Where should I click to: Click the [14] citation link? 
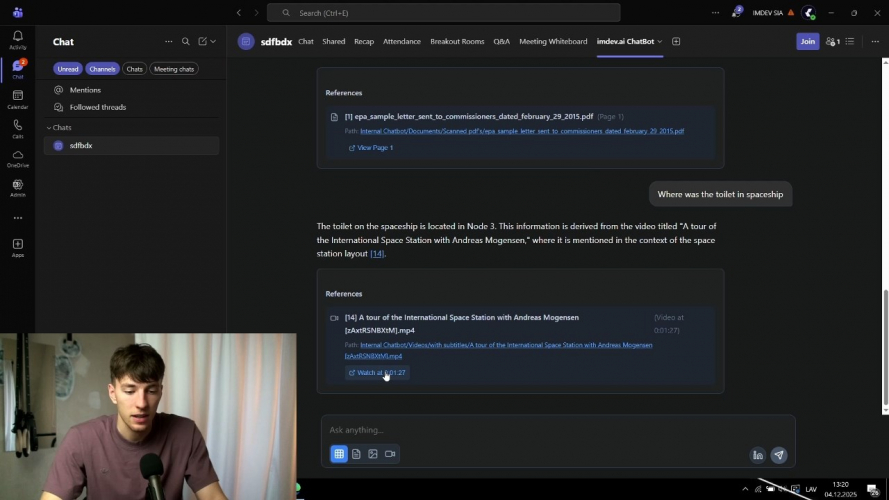point(377,253)
